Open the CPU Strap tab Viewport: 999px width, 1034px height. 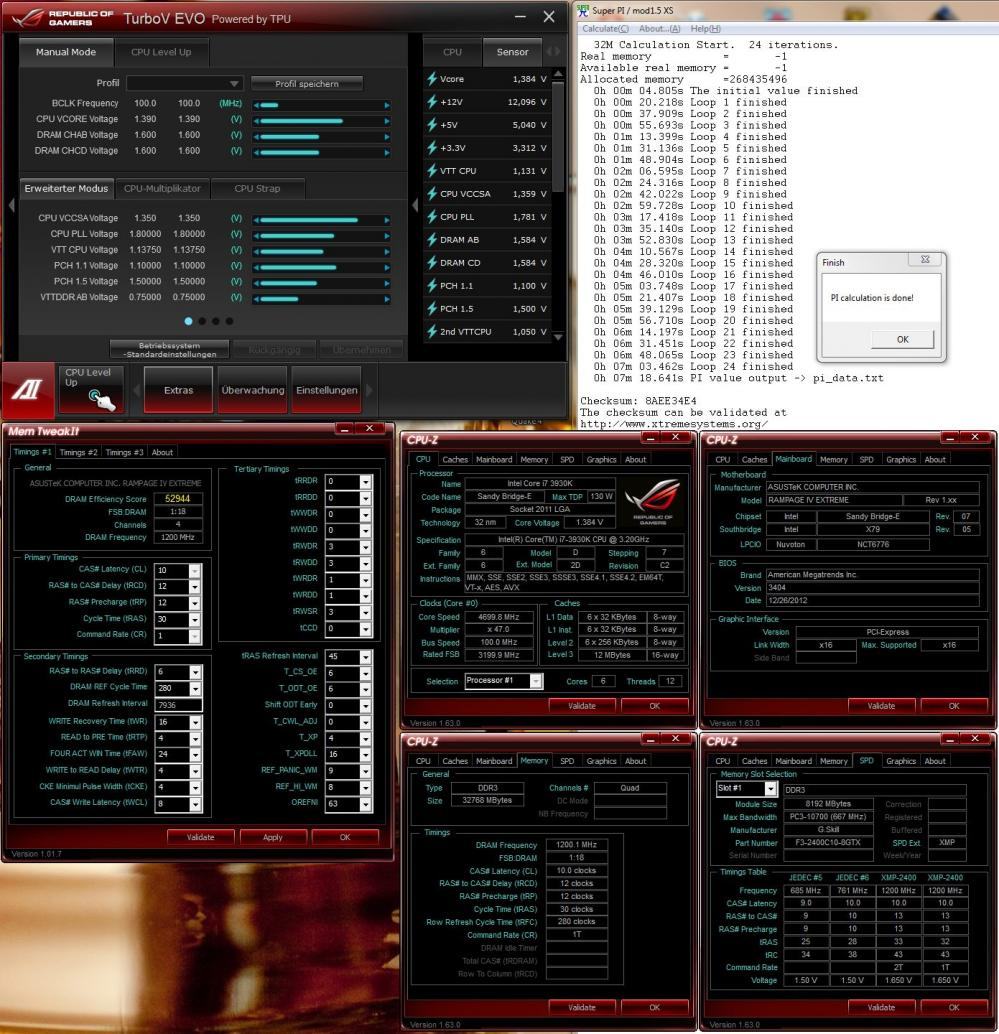pyautogui.click(x=257, y=189)
